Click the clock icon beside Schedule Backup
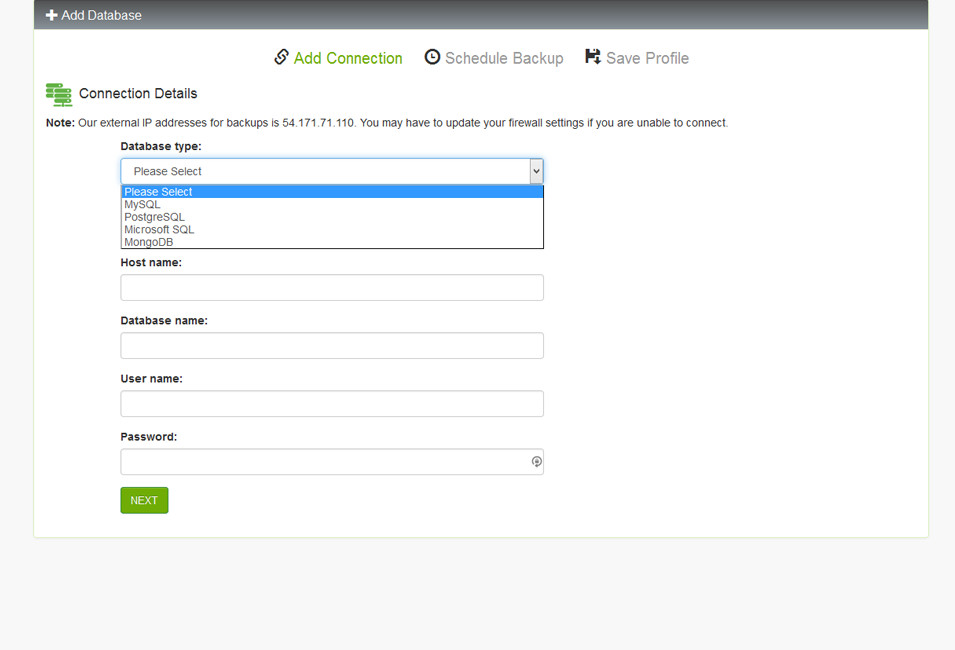Image resolution: width=955 pixels, height=650 pixels. (432, 57)
